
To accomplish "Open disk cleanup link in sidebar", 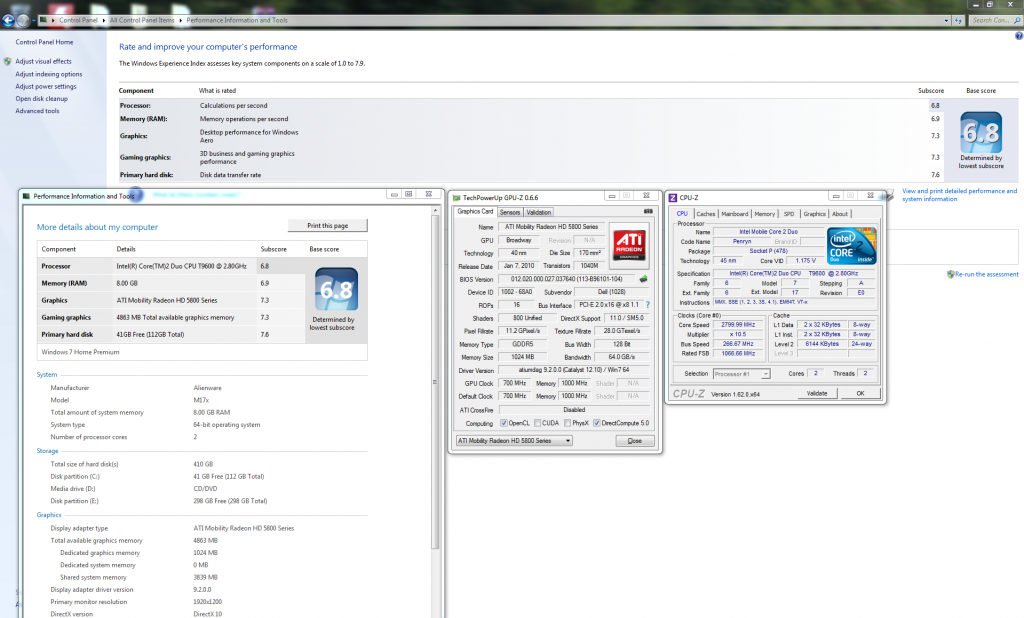I will coord(42,99).
